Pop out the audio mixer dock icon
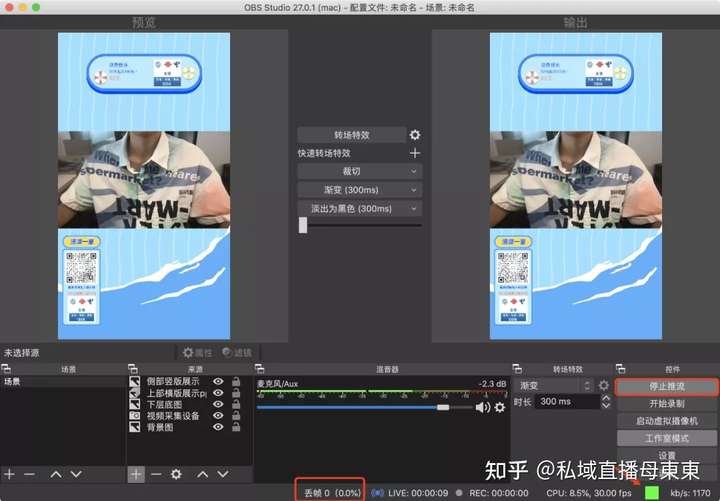This screenshot has height=501, width=720. click(259, 369)
